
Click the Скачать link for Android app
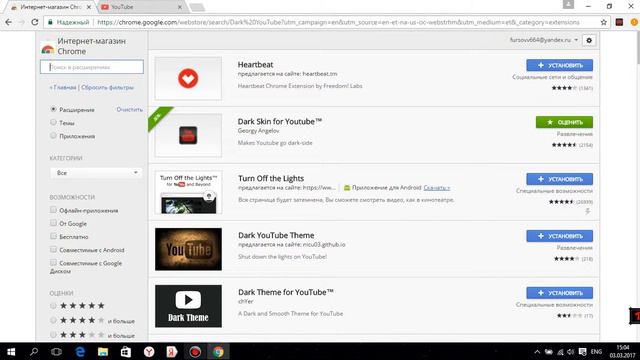coord(437,188)
